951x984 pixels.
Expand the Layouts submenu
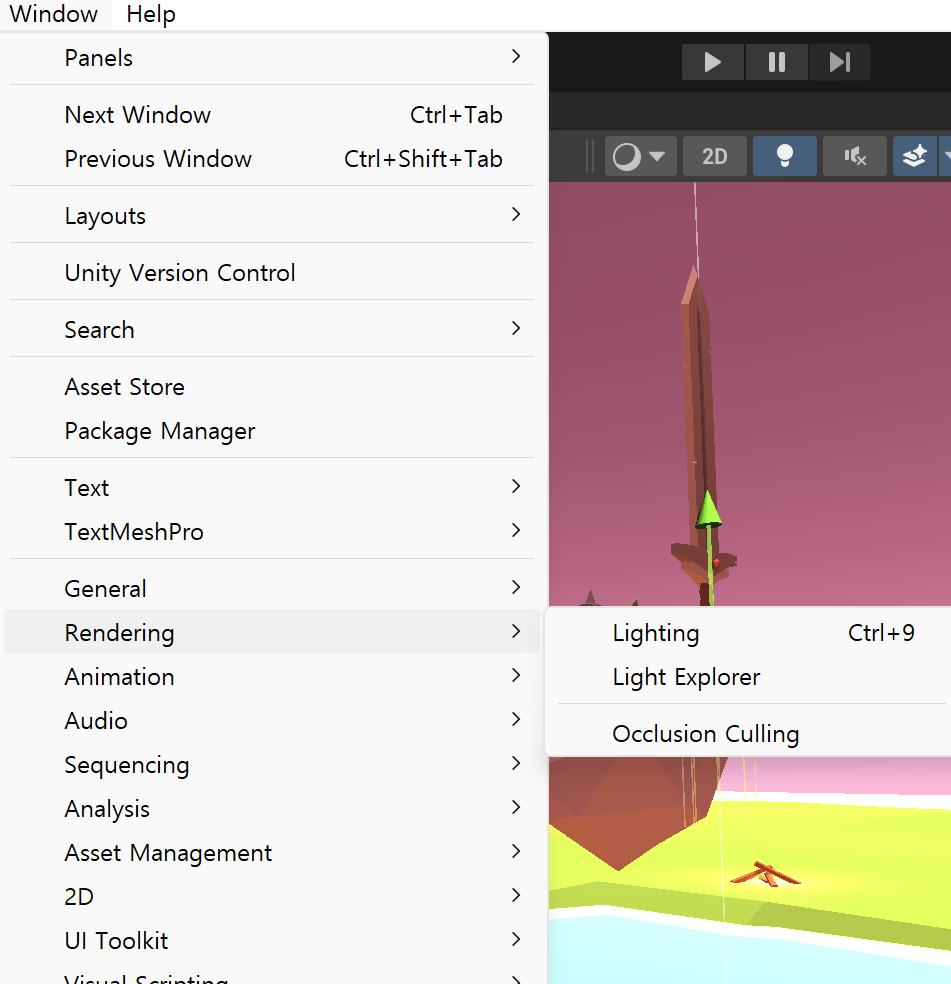(272, 216)
